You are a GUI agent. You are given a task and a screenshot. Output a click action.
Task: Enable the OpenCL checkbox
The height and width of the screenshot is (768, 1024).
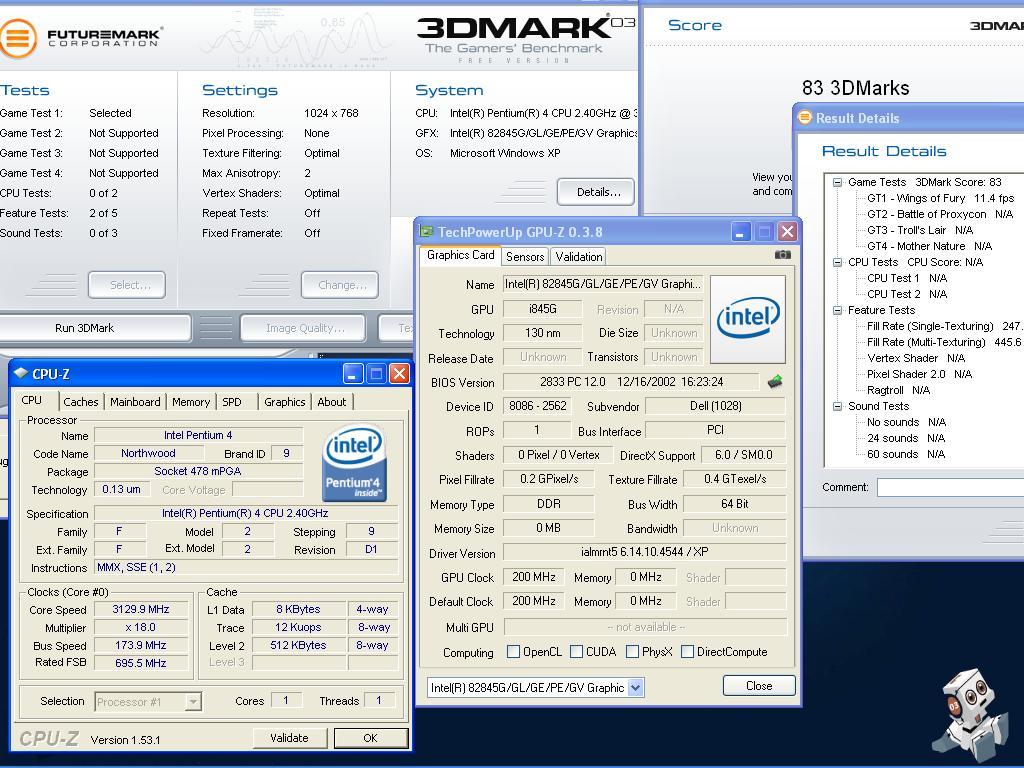[513, 652]
